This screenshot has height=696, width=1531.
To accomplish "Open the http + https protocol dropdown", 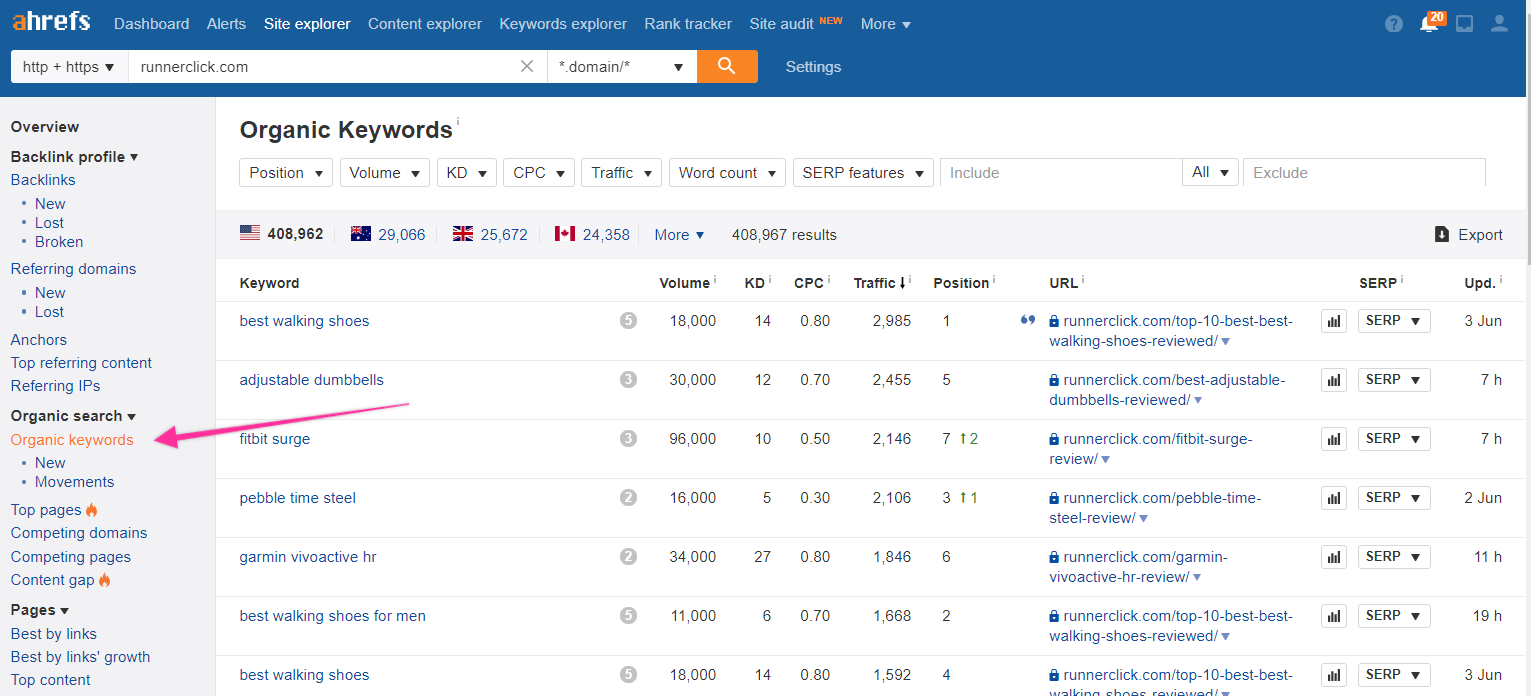I will [69, 67].
